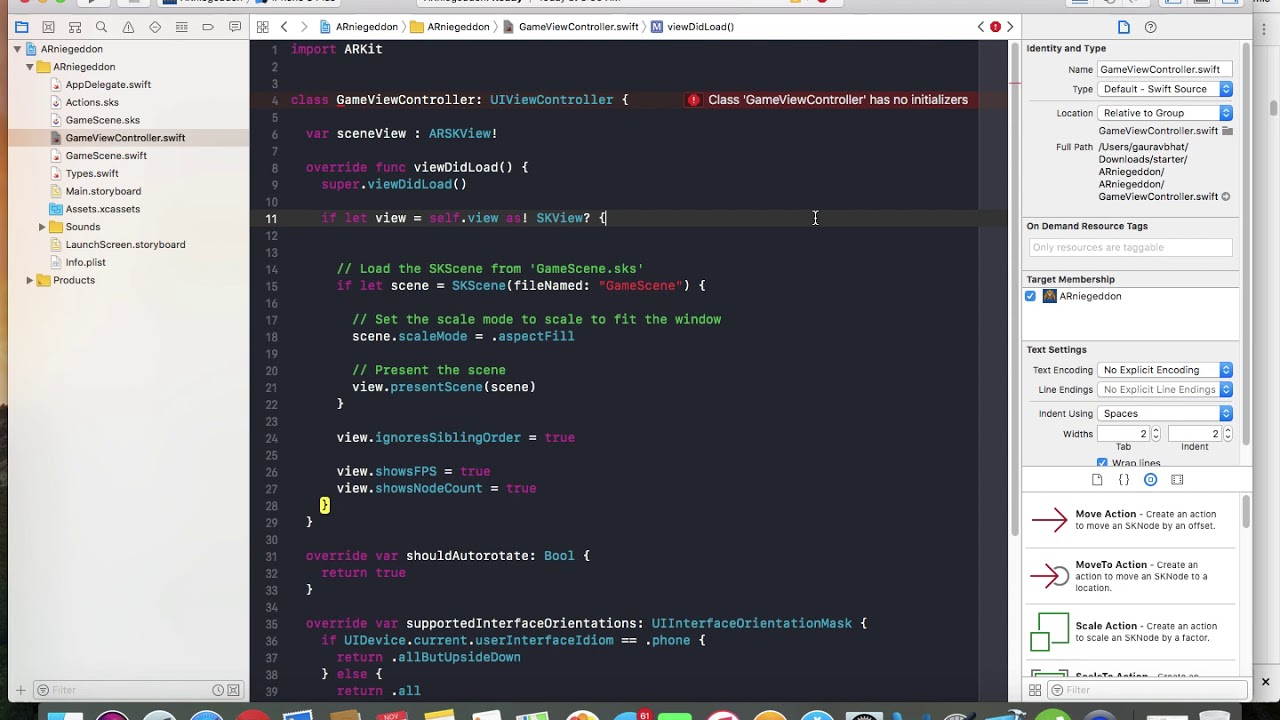Open the Indent Using Spaces dropdown
Viewport: 1280px width, 720px height.
[x=1165, y=413]
